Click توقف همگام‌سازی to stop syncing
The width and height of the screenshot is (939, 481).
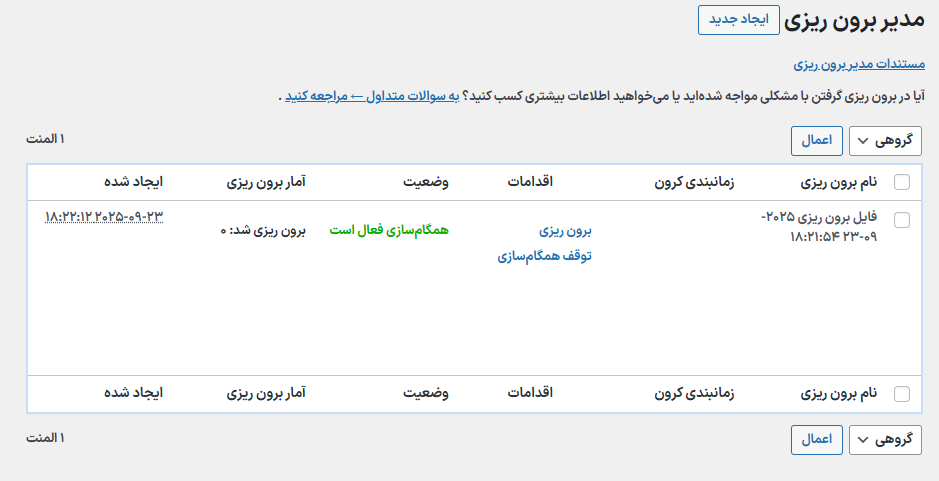[544, 256]
